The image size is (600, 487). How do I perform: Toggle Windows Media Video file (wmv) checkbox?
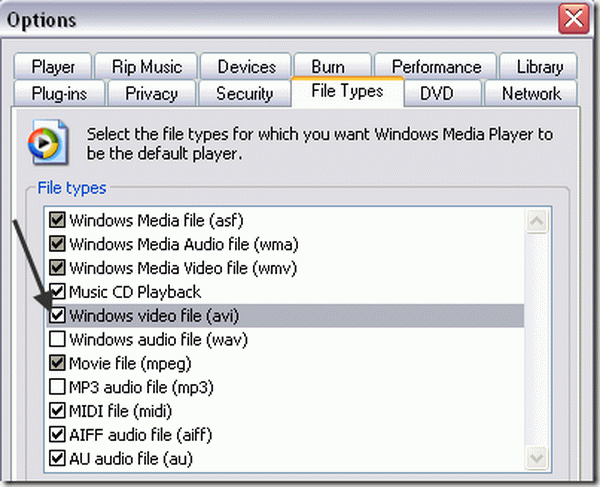click(x=58, y=268)
